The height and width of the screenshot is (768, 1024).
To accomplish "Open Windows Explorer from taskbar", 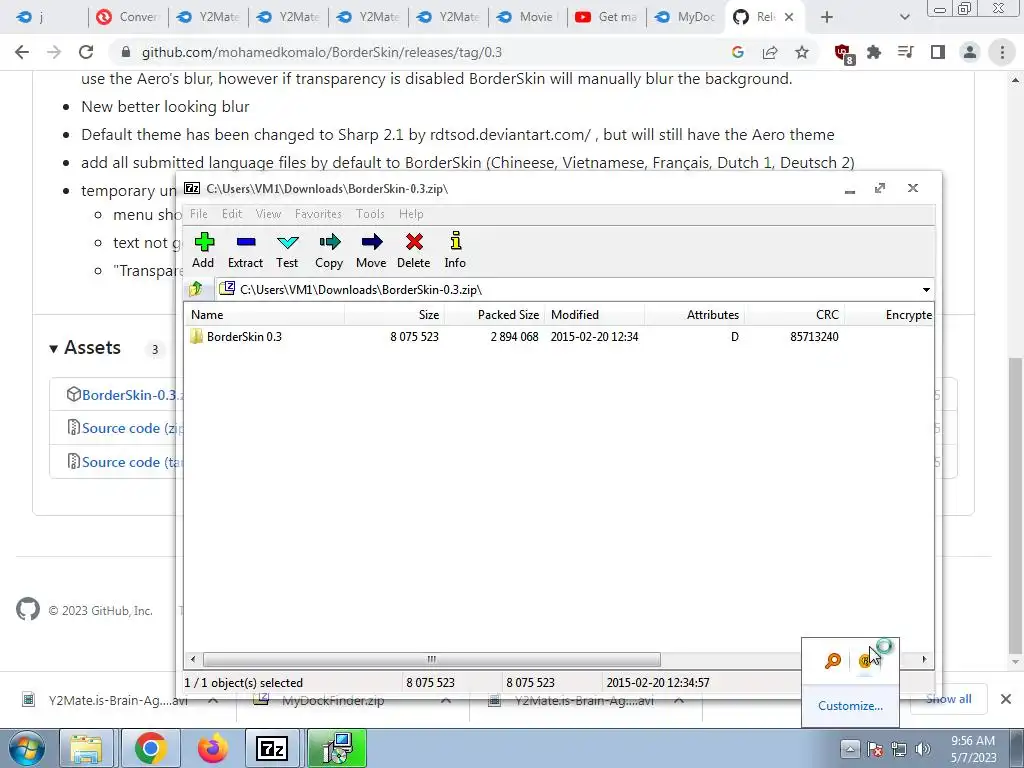I will click(x=86, y=748).
